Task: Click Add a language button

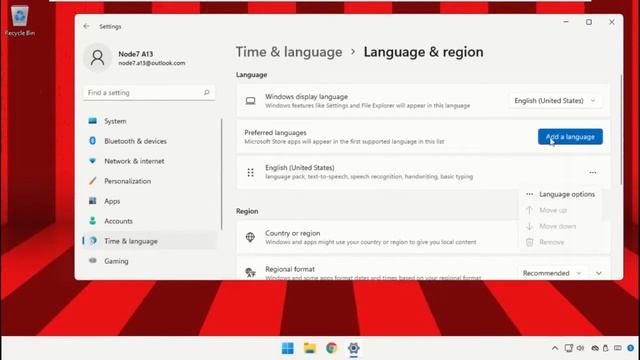Action: (570, 137)
